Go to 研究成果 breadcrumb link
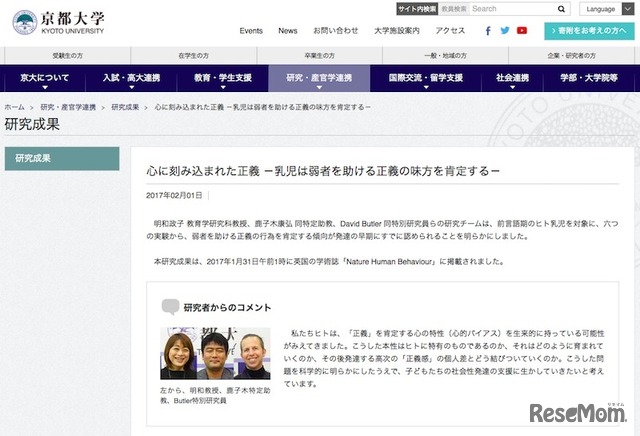640x436 pixels. (x=125, y=107)
